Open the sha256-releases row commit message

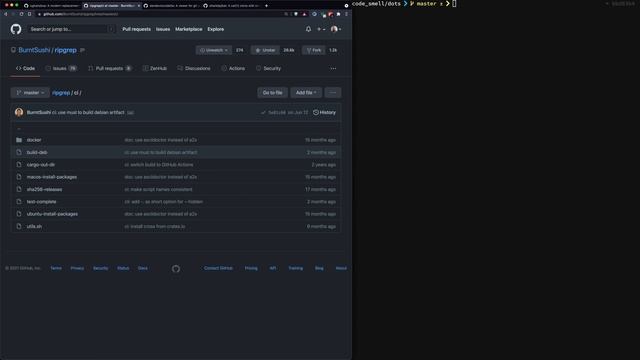point(158,189)
